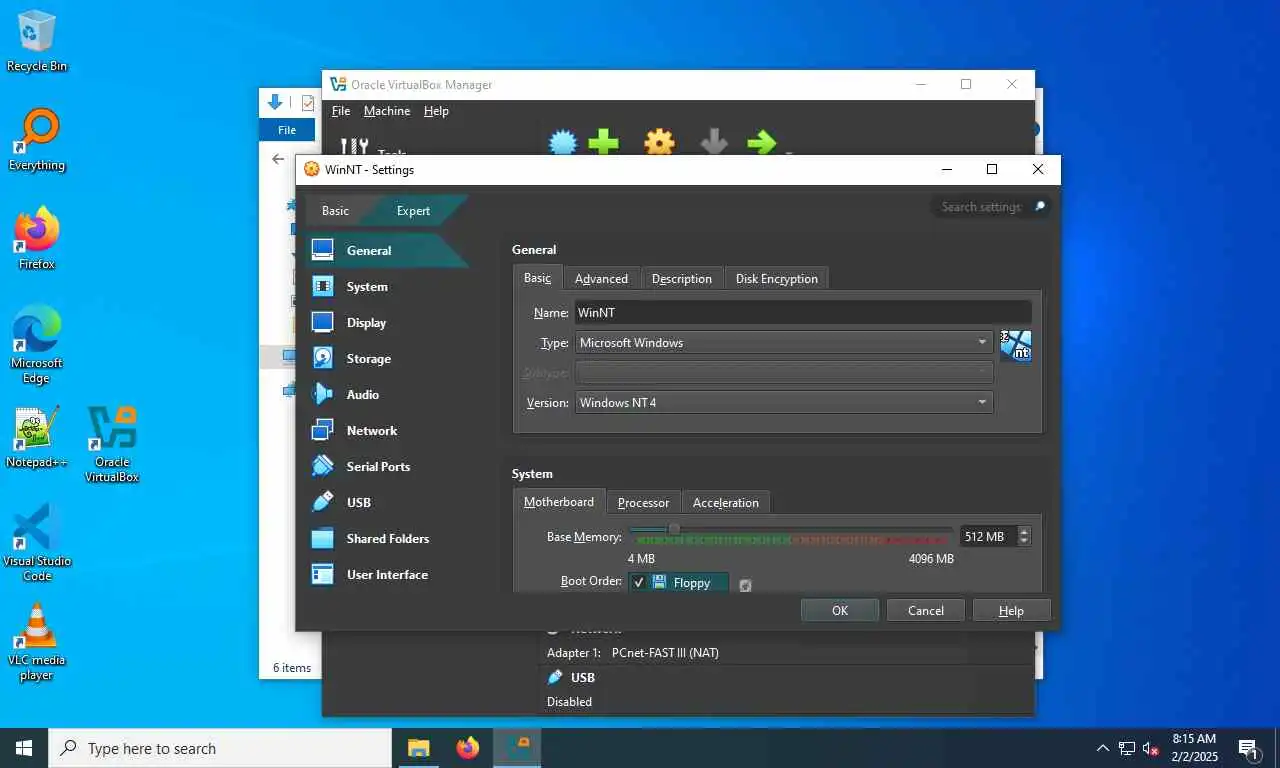Click the Cancel button

point(926,611)
